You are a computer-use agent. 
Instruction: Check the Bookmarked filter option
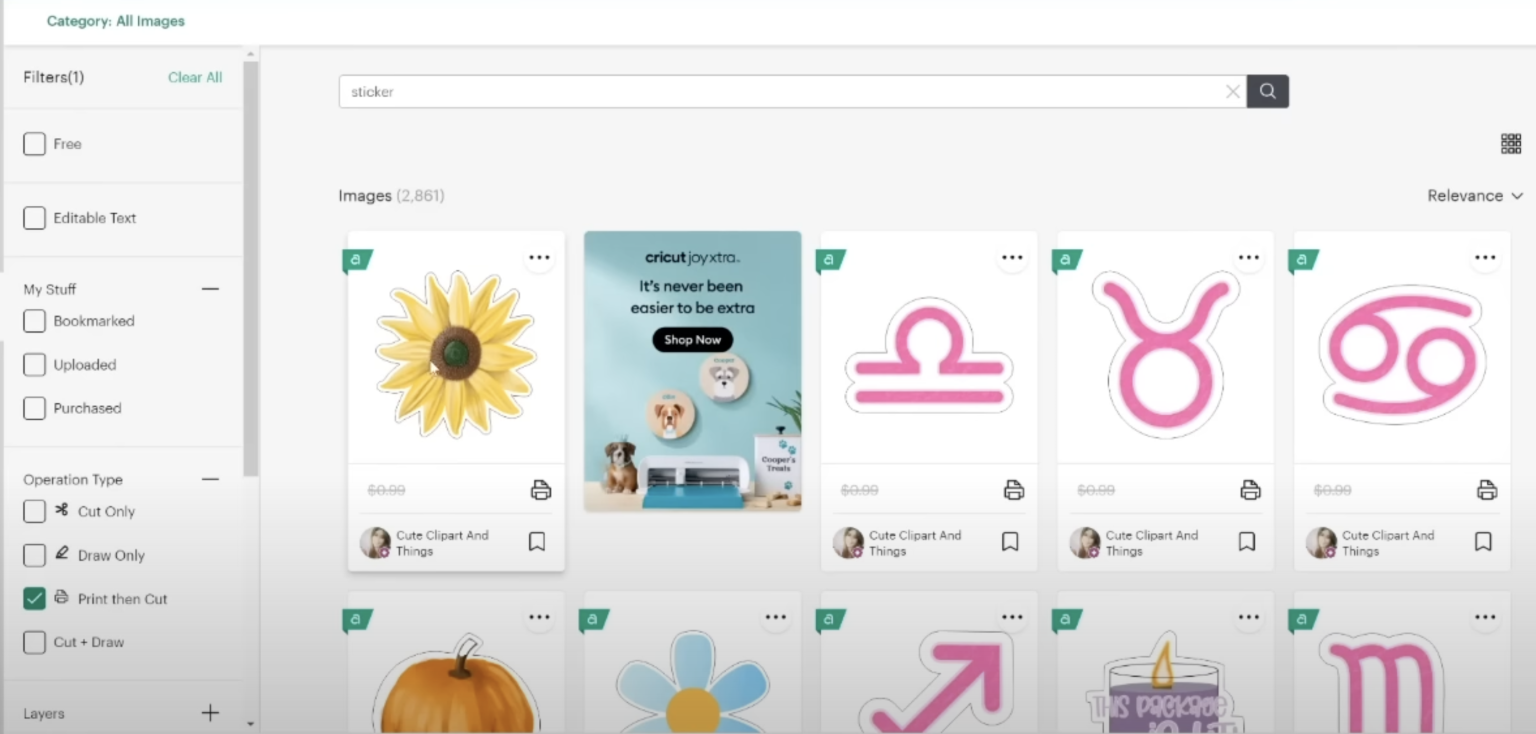click(35, 321)
